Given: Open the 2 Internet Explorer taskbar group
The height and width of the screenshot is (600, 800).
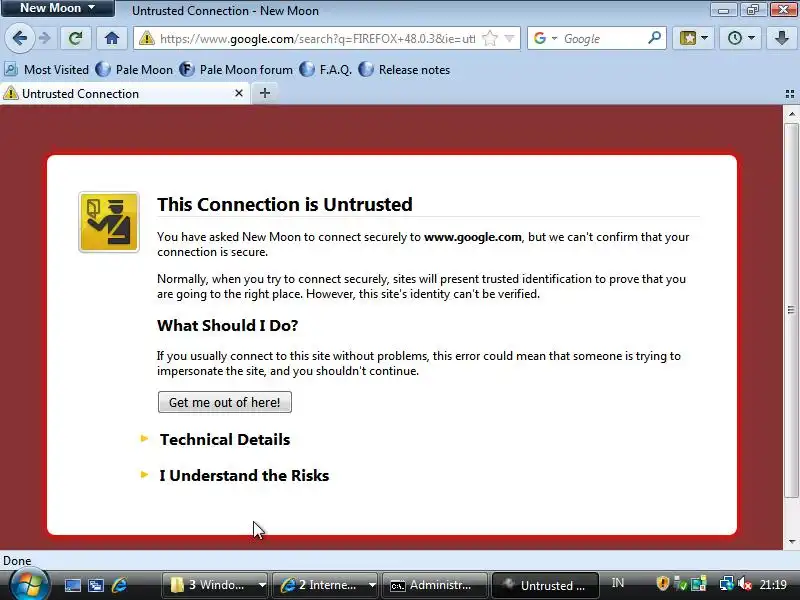Looking at the screenshot, I should point(327,585).
